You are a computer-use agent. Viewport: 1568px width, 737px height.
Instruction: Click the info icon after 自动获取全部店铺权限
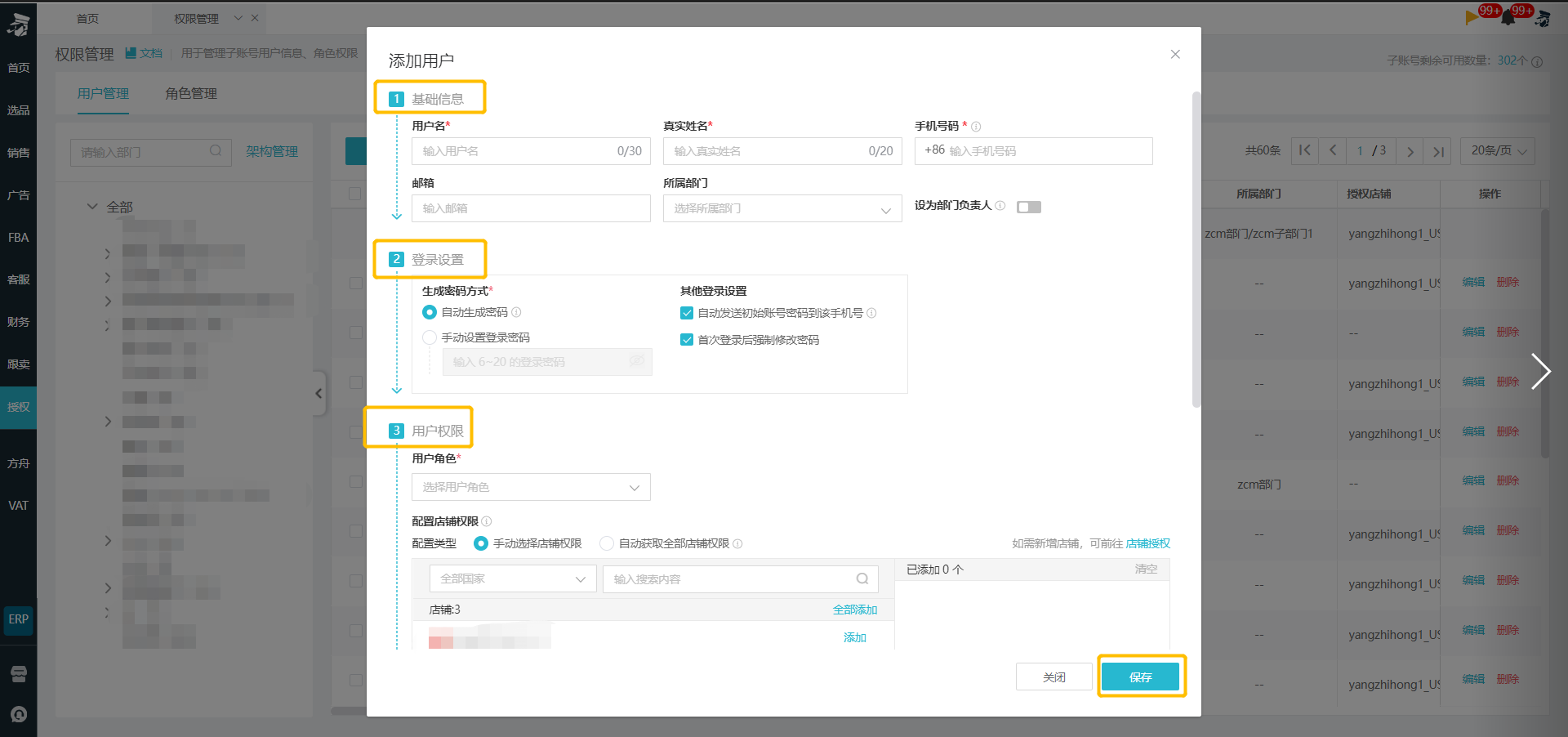coord(737,543)
